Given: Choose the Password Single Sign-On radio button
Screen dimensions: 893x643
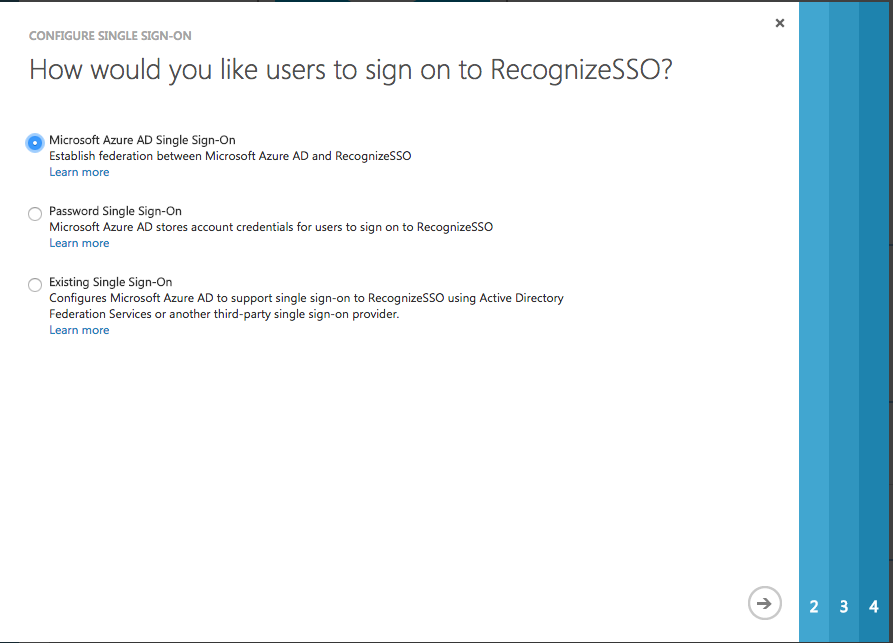Looking at the screenshot, I should pyautogui.click(x=35, y=214).
